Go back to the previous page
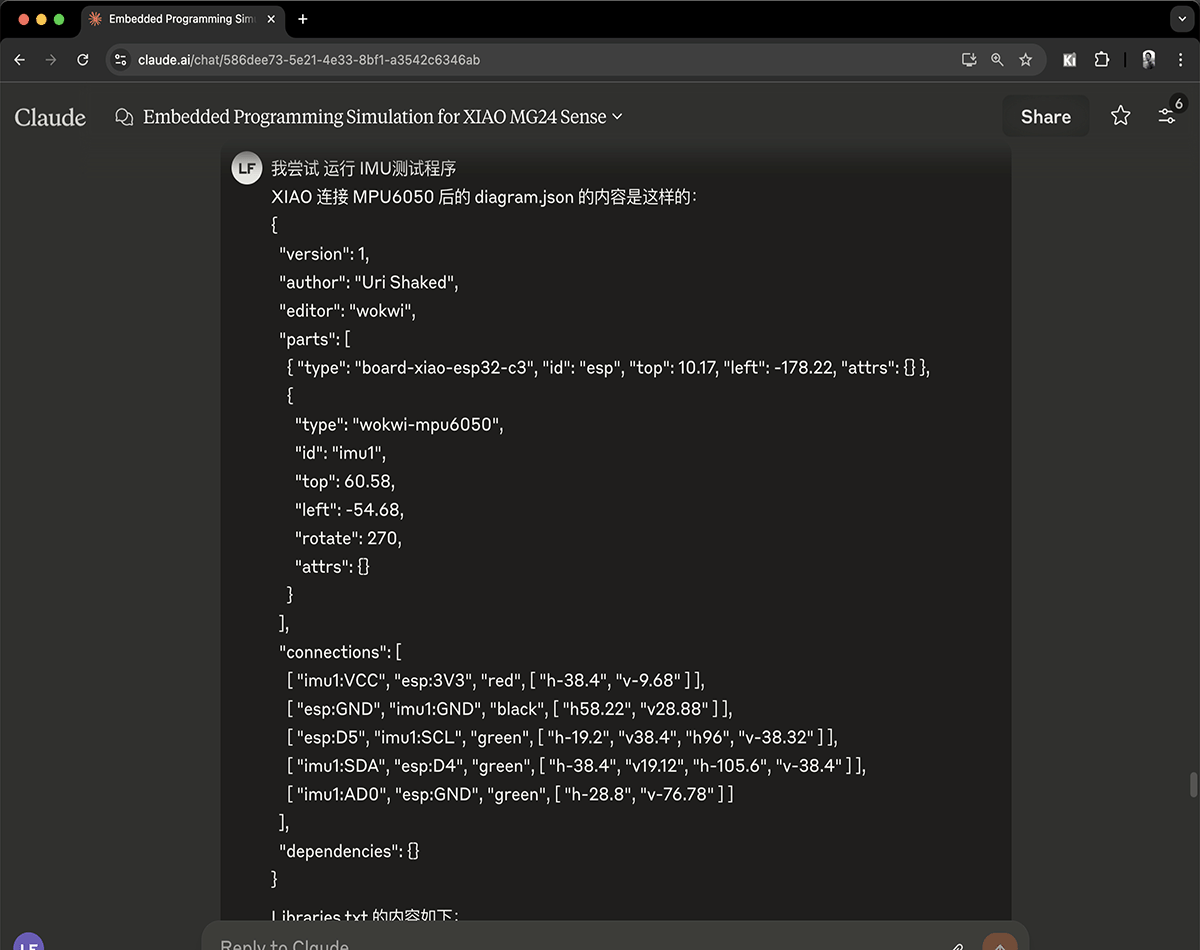Screen dimensions: 1200x950 tap(20, 60)
